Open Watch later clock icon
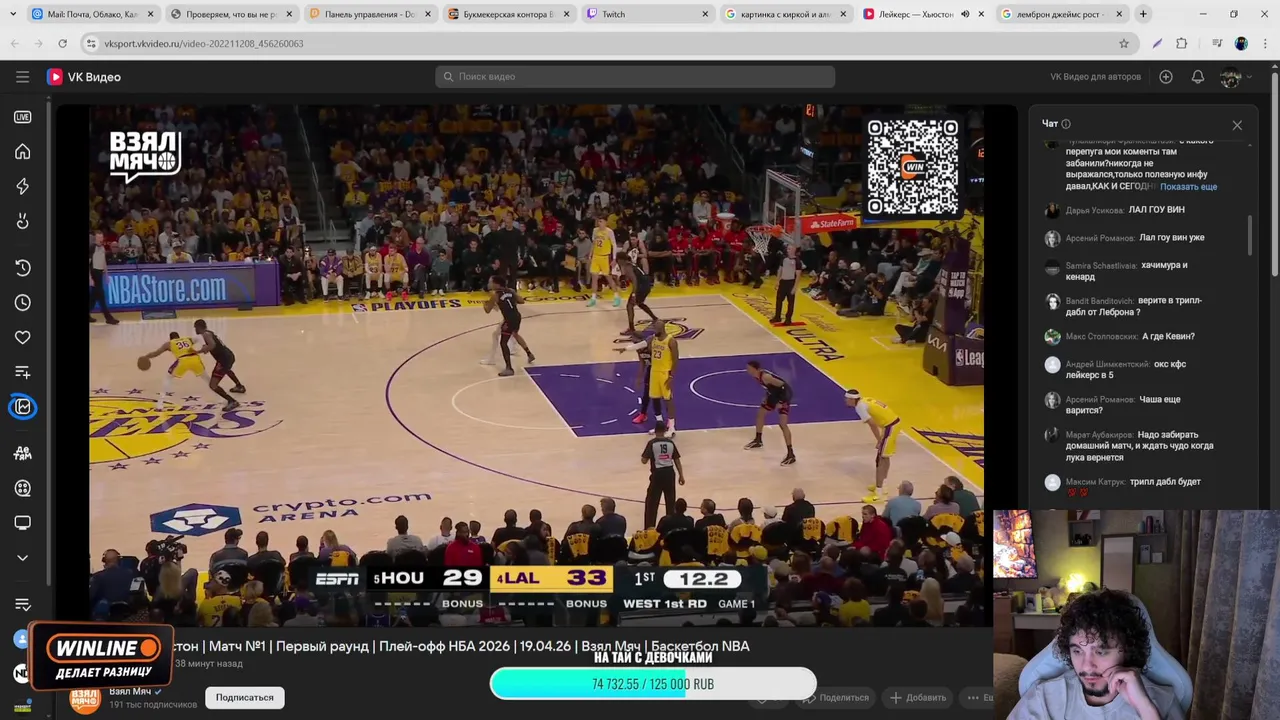Viewport: 1280px width, 720px height. (22, 302)
